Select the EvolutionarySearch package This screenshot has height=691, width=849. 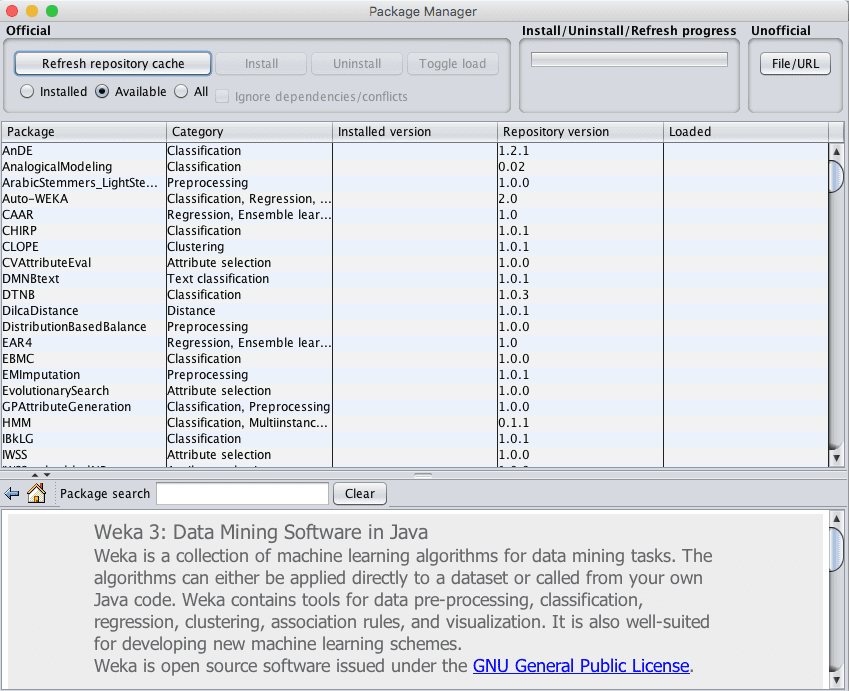tap(415, 390)
